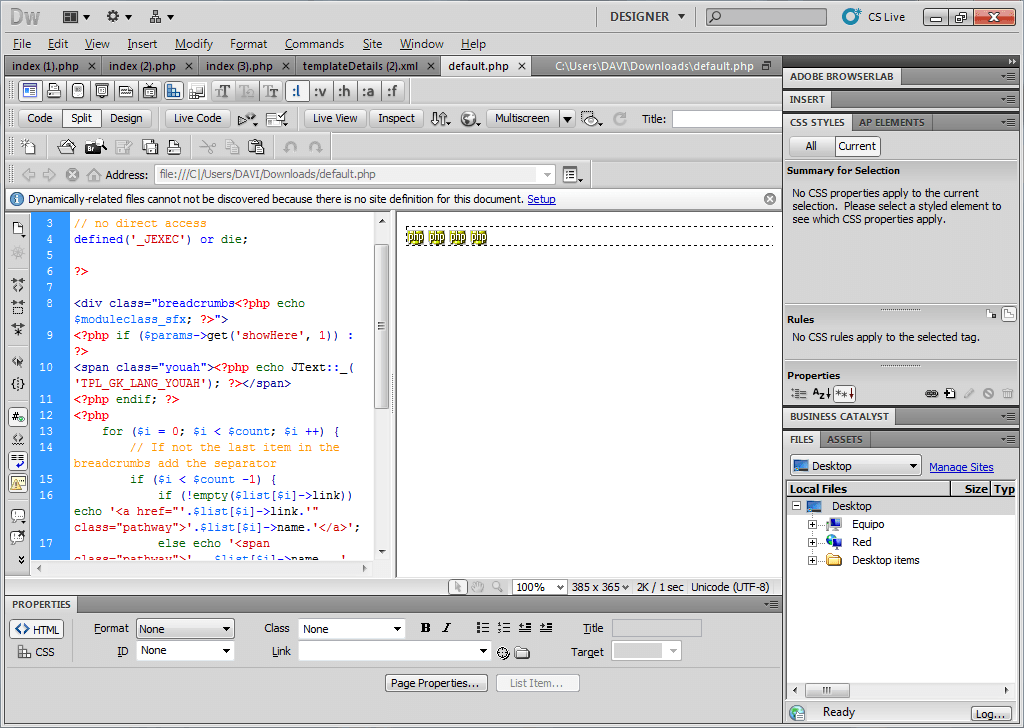Image resolution: width=1024 pixels, height=728 pixels.
Task: Render the page for TV media type
Action: [150, 91]
